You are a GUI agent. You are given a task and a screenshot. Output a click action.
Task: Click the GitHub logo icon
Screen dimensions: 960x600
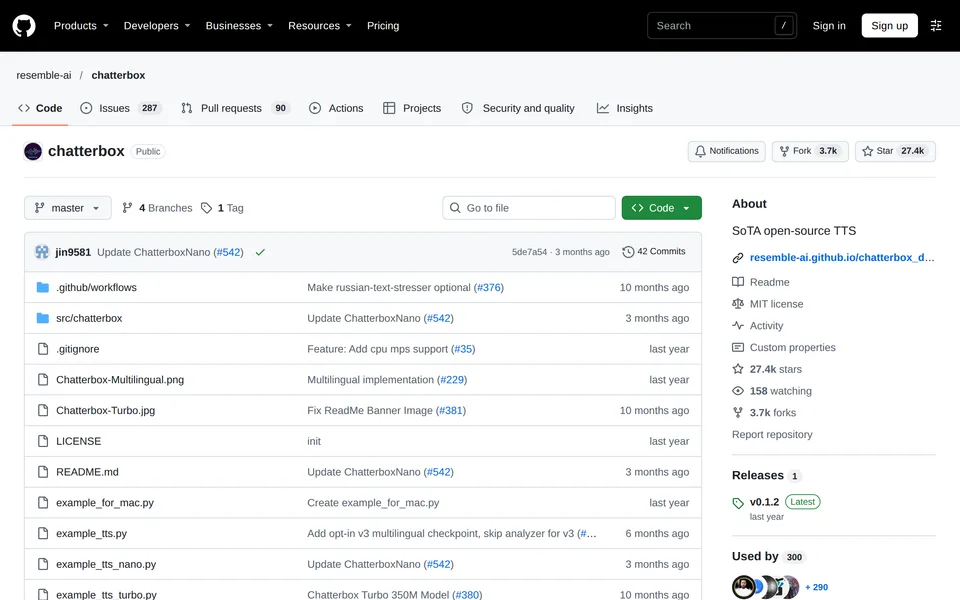coord(24,26)
